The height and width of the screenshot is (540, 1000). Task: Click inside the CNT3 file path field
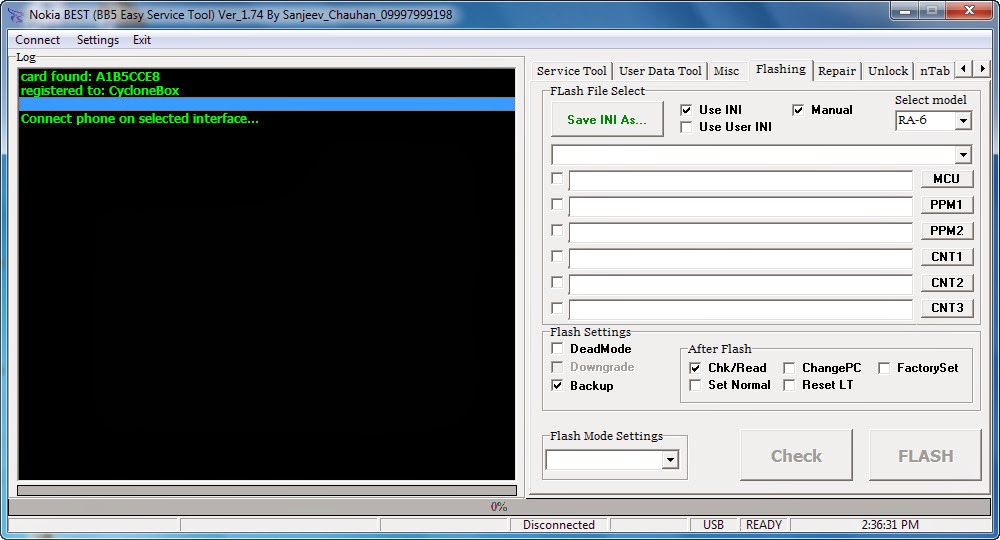click(740, 310)
